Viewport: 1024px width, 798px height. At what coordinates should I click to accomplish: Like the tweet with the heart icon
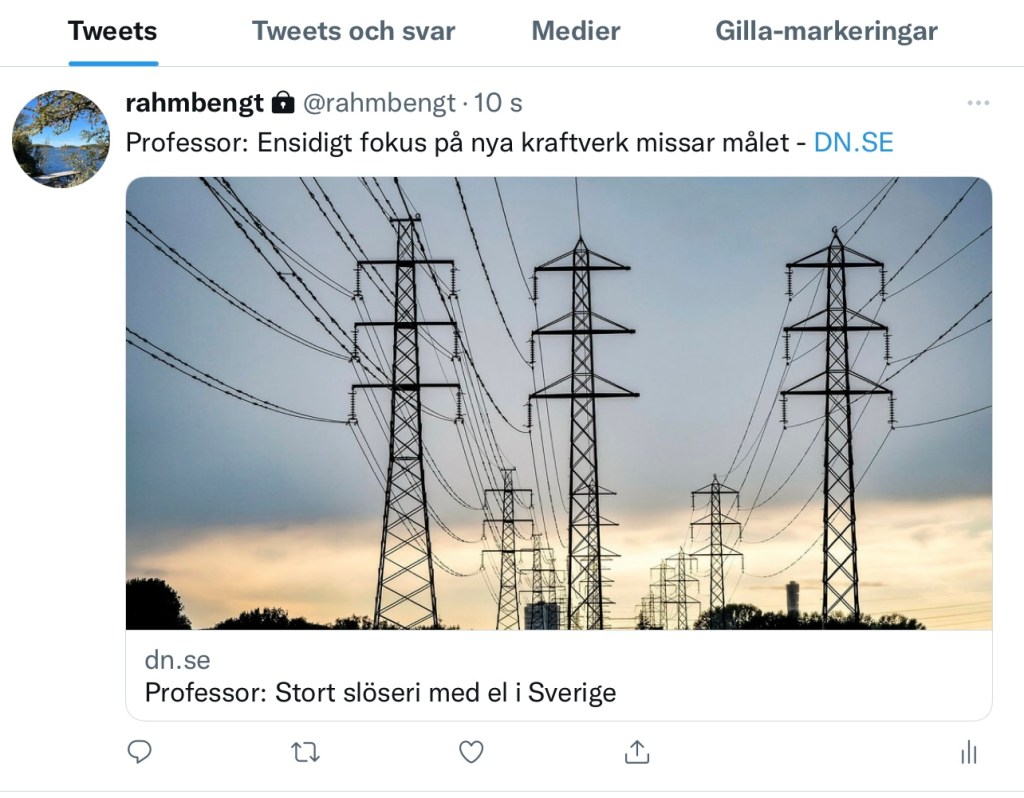point(471,751)
